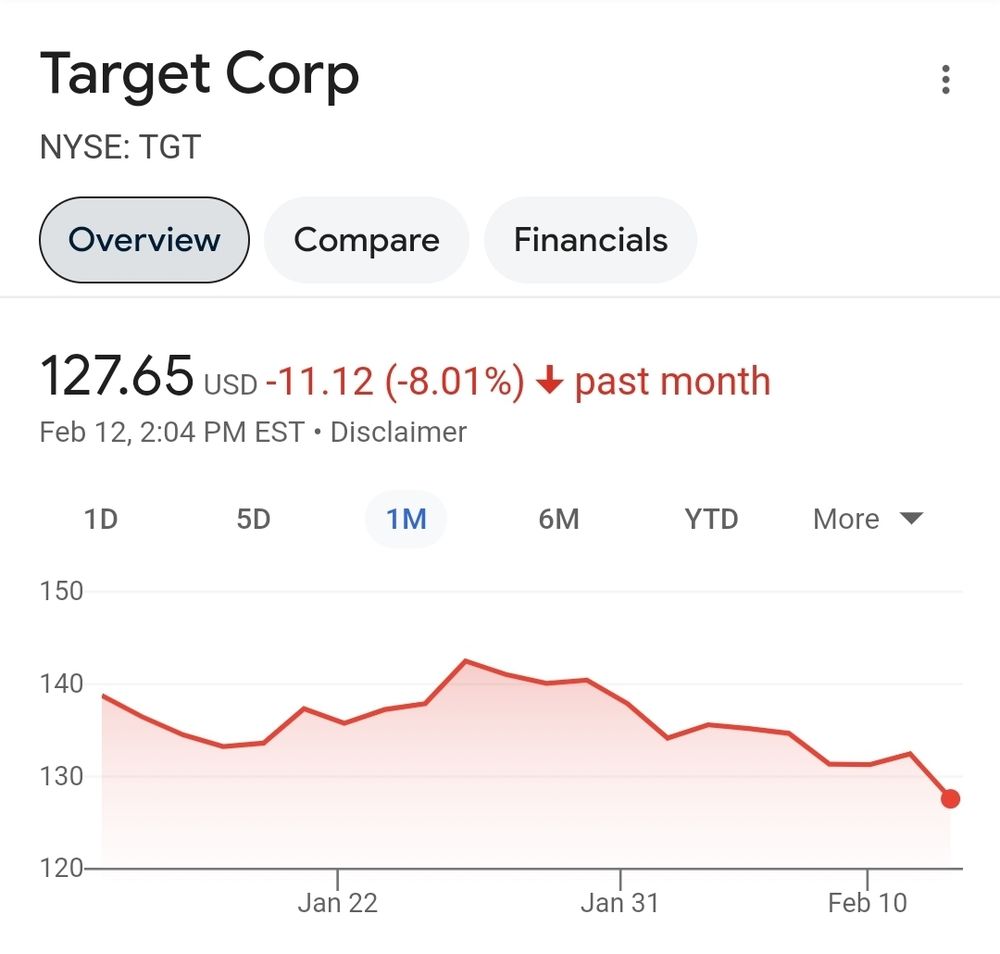This screenshot has width=1000, height=954.
Task: Select the 5D time range
Action: [x=253, y=519]
